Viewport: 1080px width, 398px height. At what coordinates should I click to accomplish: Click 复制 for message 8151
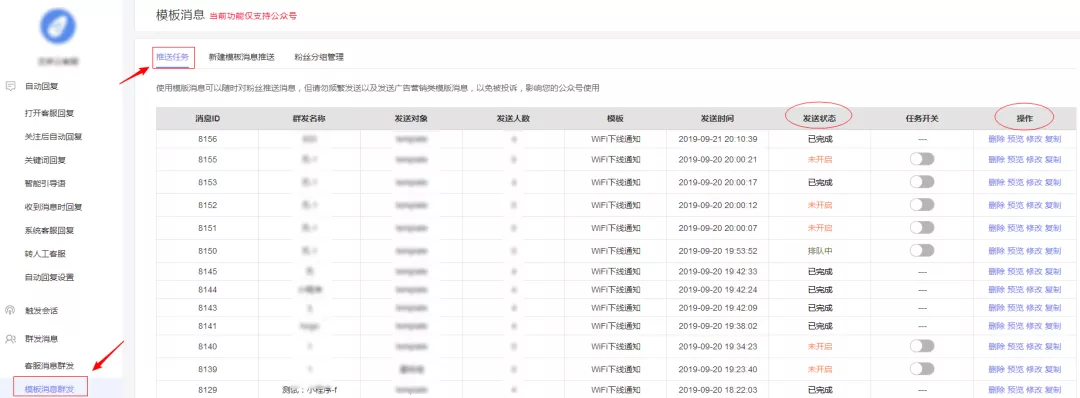tap(1052, 227)
